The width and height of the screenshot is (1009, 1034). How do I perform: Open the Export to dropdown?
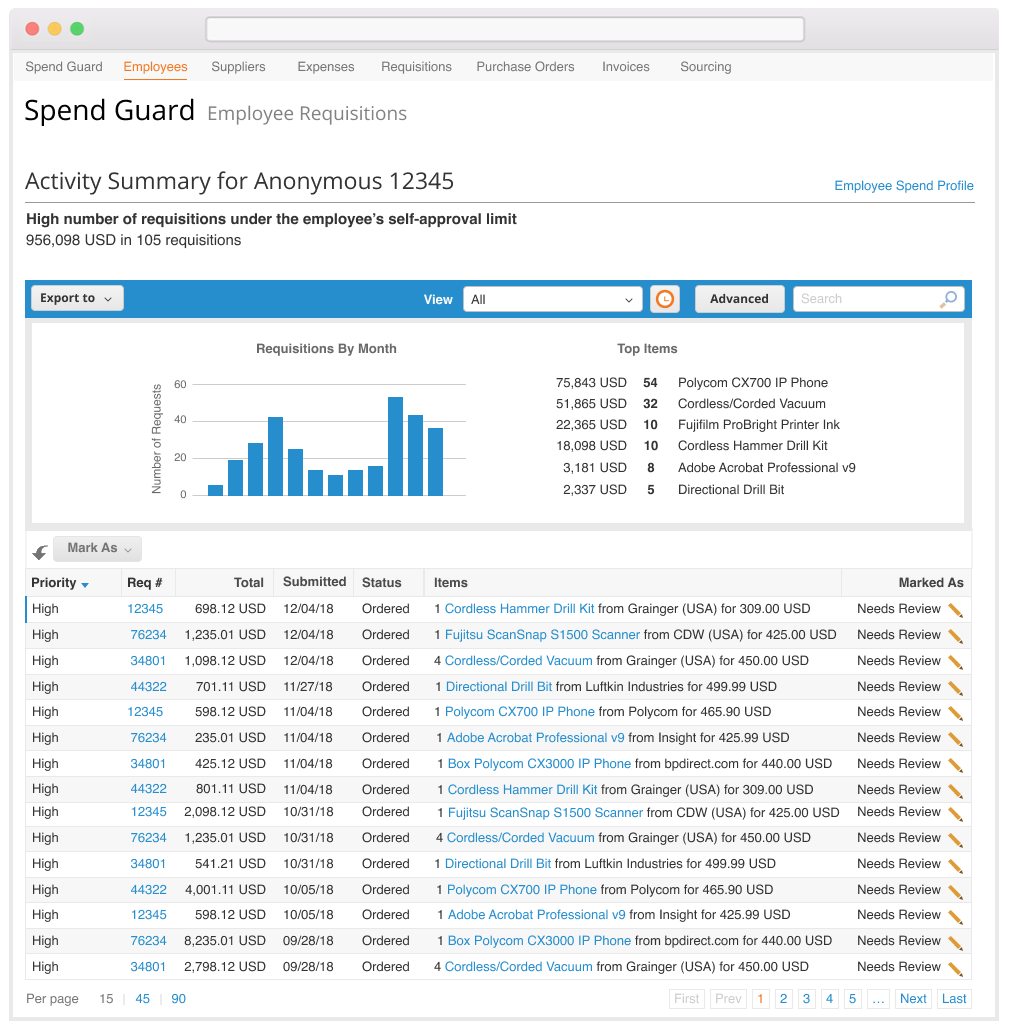pos(77,298)
